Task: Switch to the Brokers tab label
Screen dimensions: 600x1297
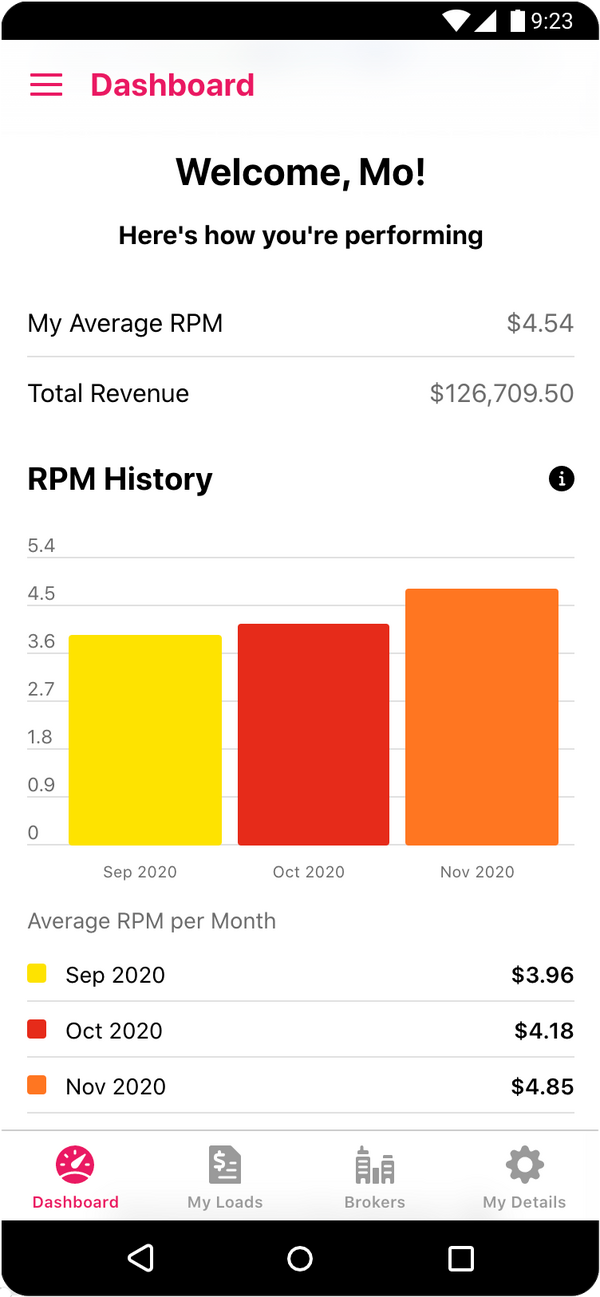Action: [375, 1202]
